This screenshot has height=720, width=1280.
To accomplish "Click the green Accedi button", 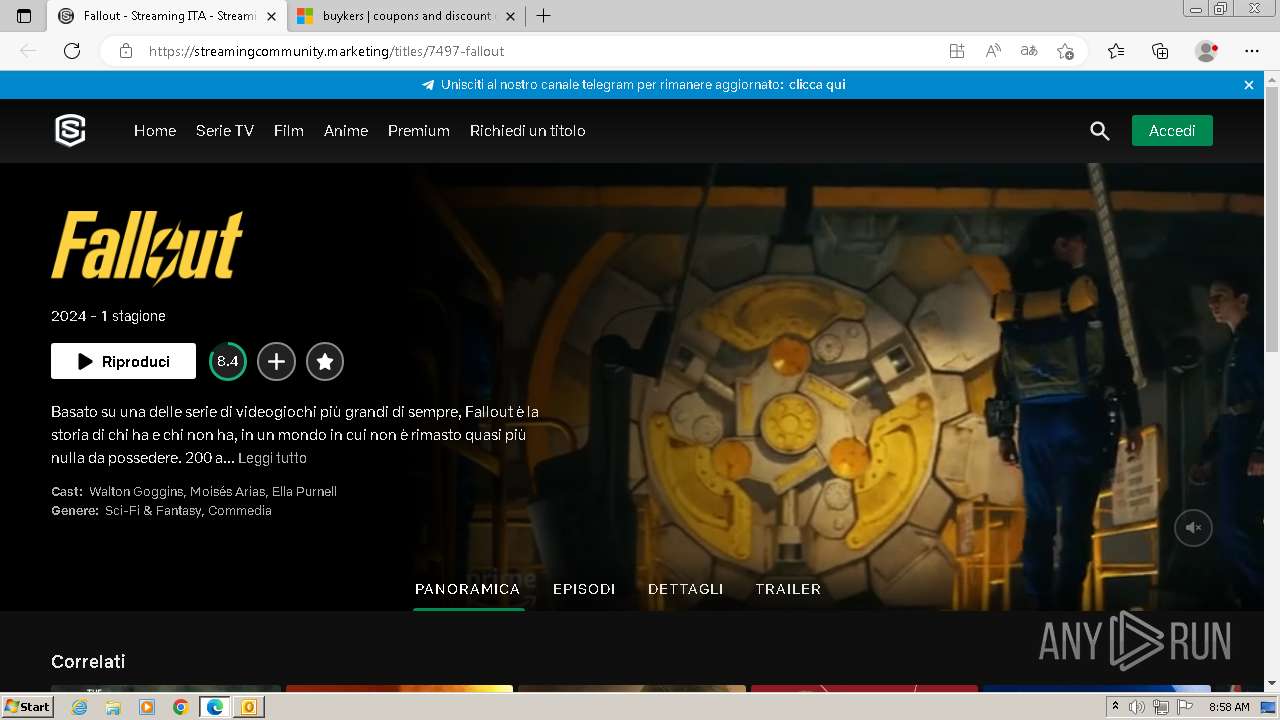I will (x=1172, y=131).
